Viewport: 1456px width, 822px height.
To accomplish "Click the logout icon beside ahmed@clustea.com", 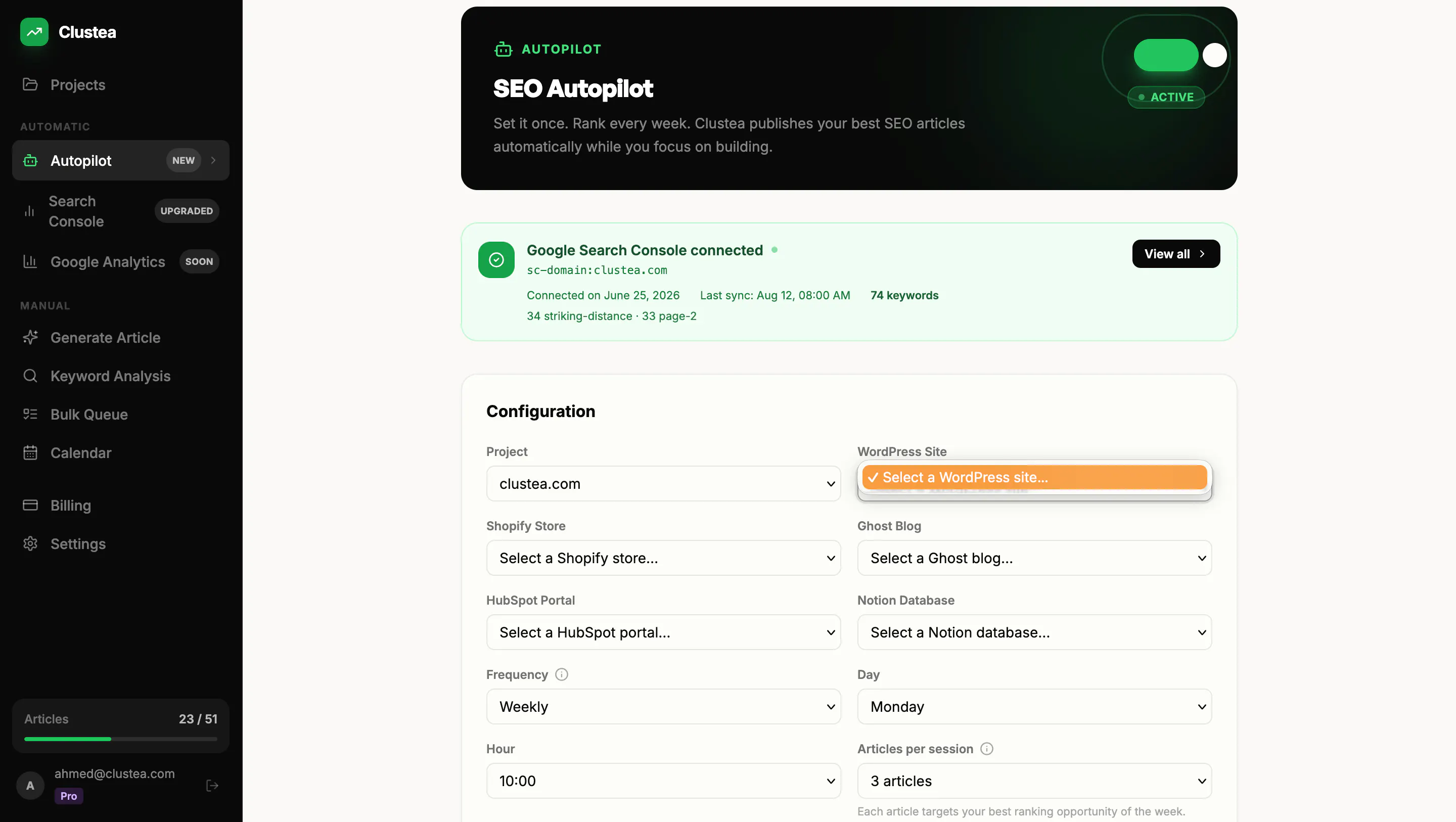I will 212,785.
